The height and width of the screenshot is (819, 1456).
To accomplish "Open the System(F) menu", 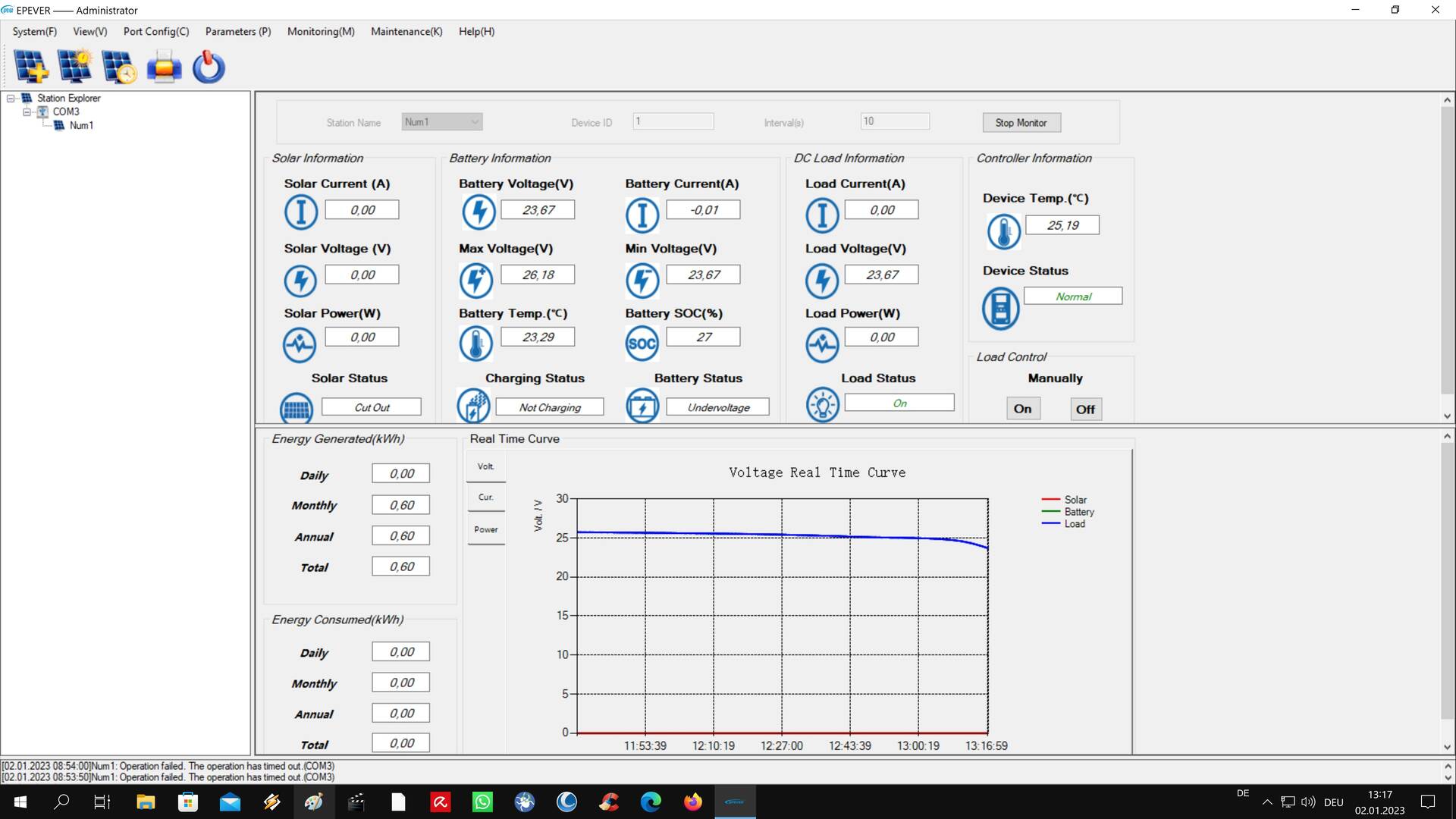I will click(34, 32).
